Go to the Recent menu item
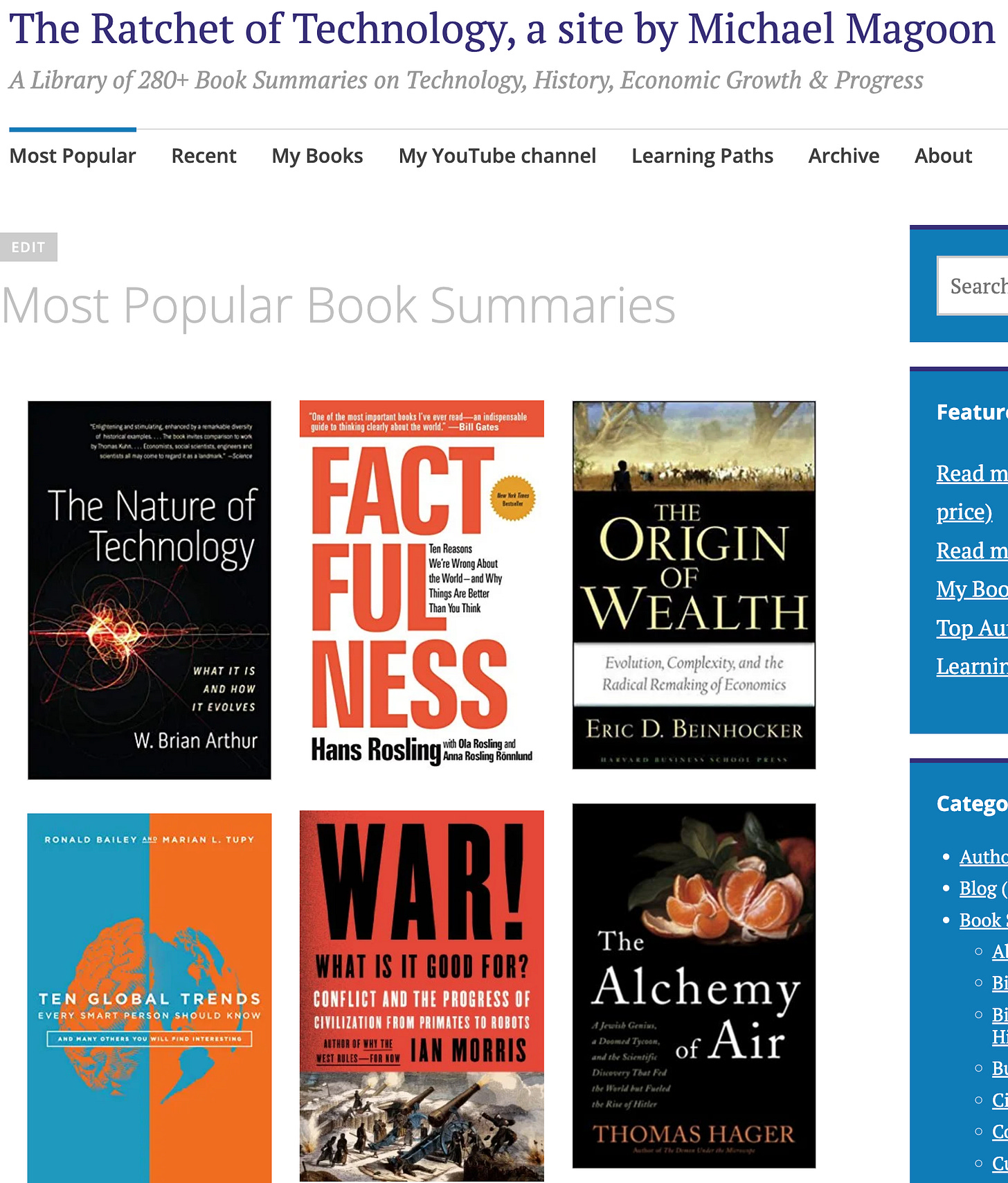Image resolution: width=1008 pixels, height=1183 pixels. (x=204, y=156)
